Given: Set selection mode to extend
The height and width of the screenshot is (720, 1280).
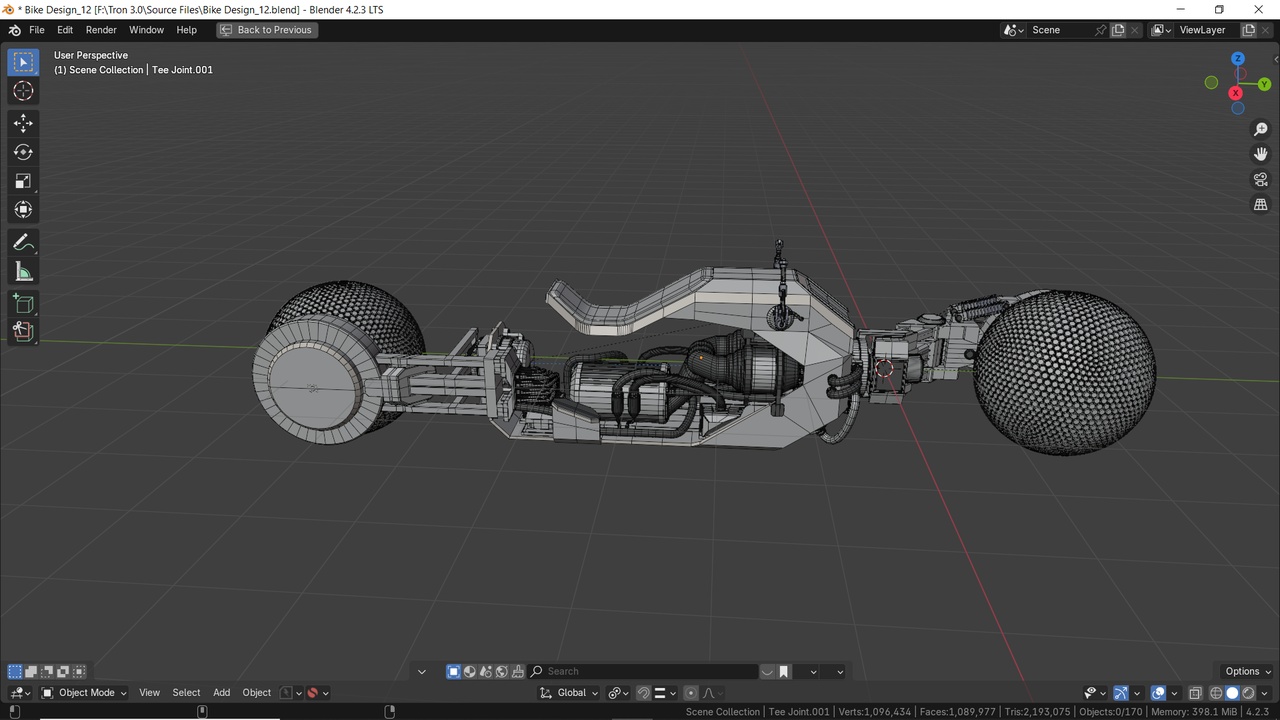Looking at the screenshot, I should 31,672.
